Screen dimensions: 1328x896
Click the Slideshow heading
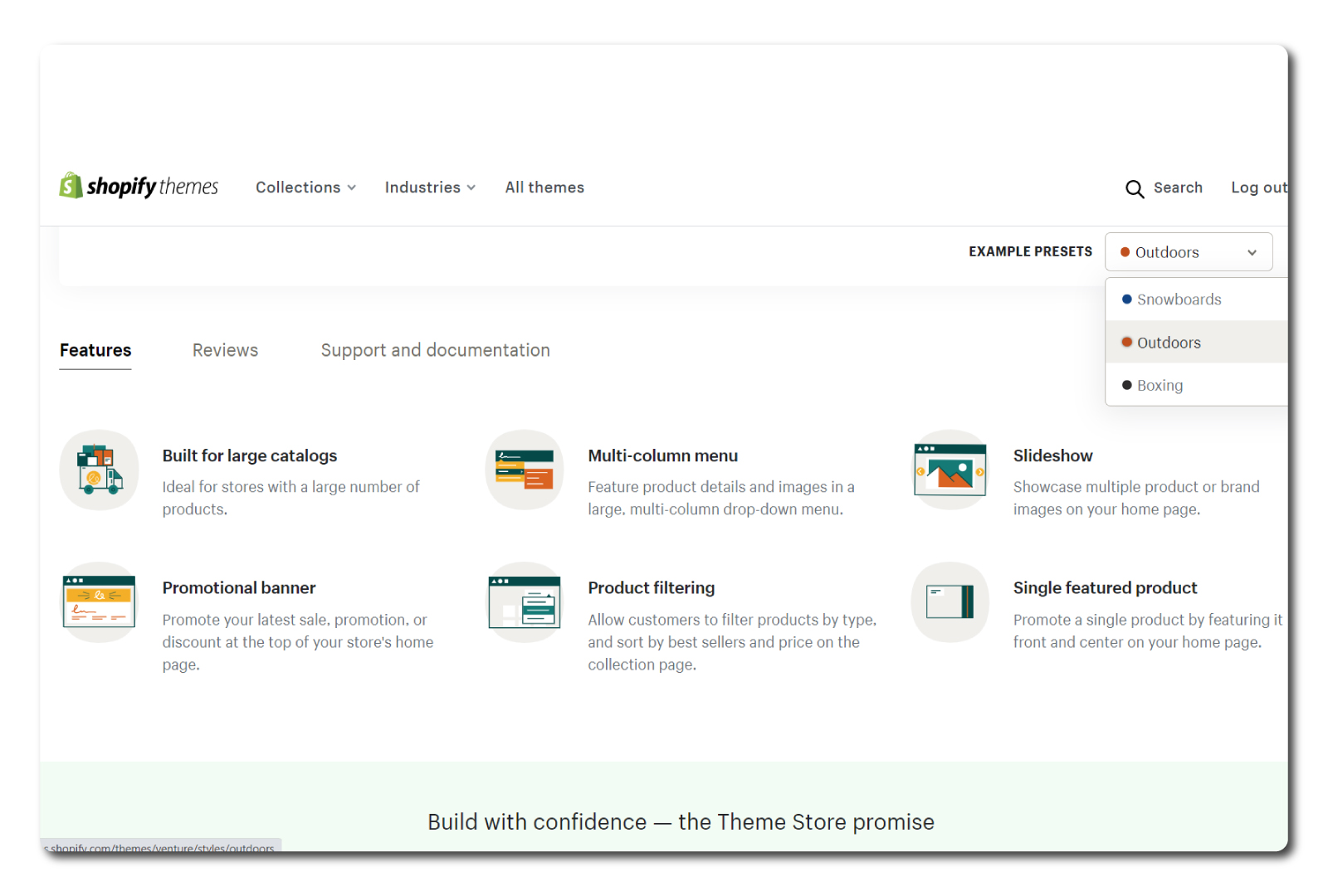1053,455
